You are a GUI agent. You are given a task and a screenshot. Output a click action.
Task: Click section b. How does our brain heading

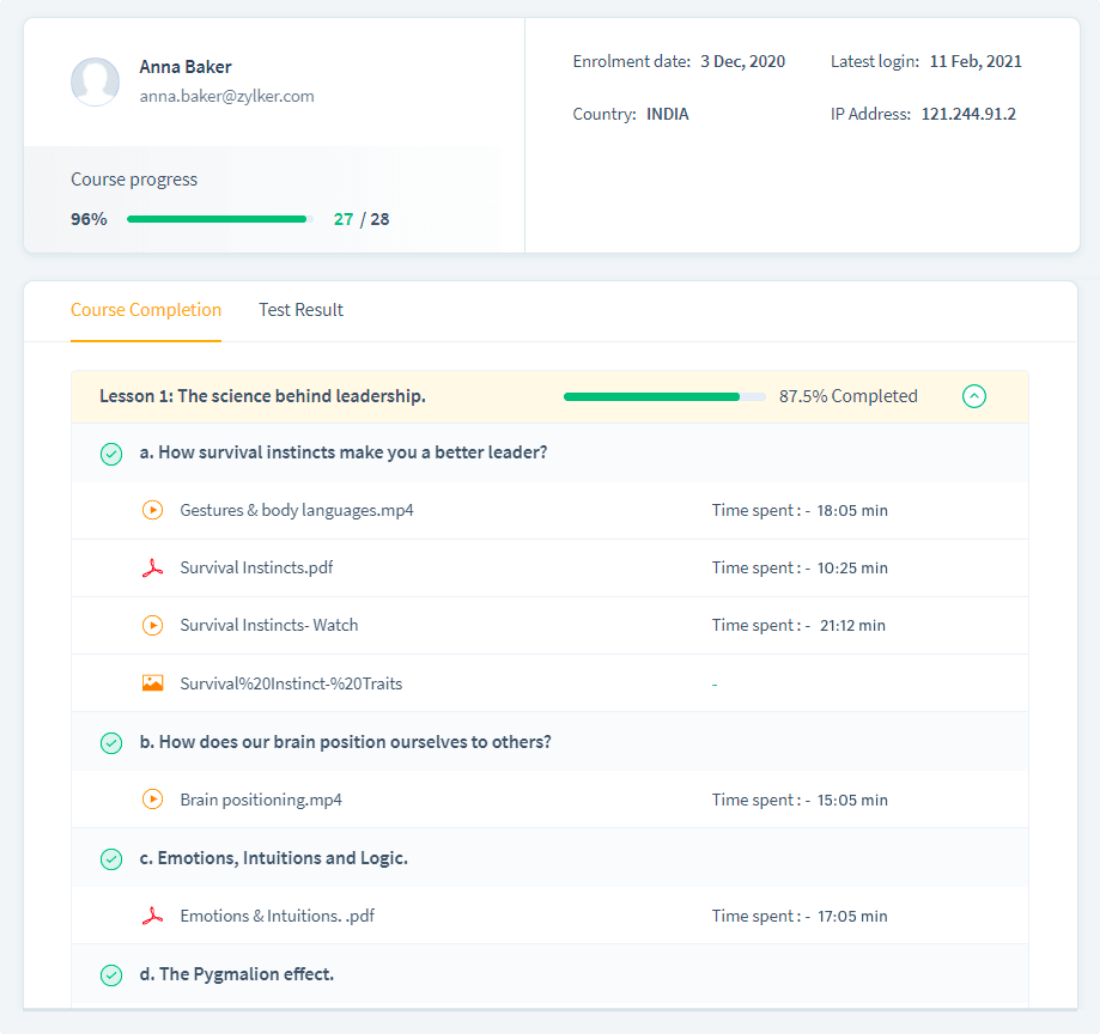(x=345, y=742)
